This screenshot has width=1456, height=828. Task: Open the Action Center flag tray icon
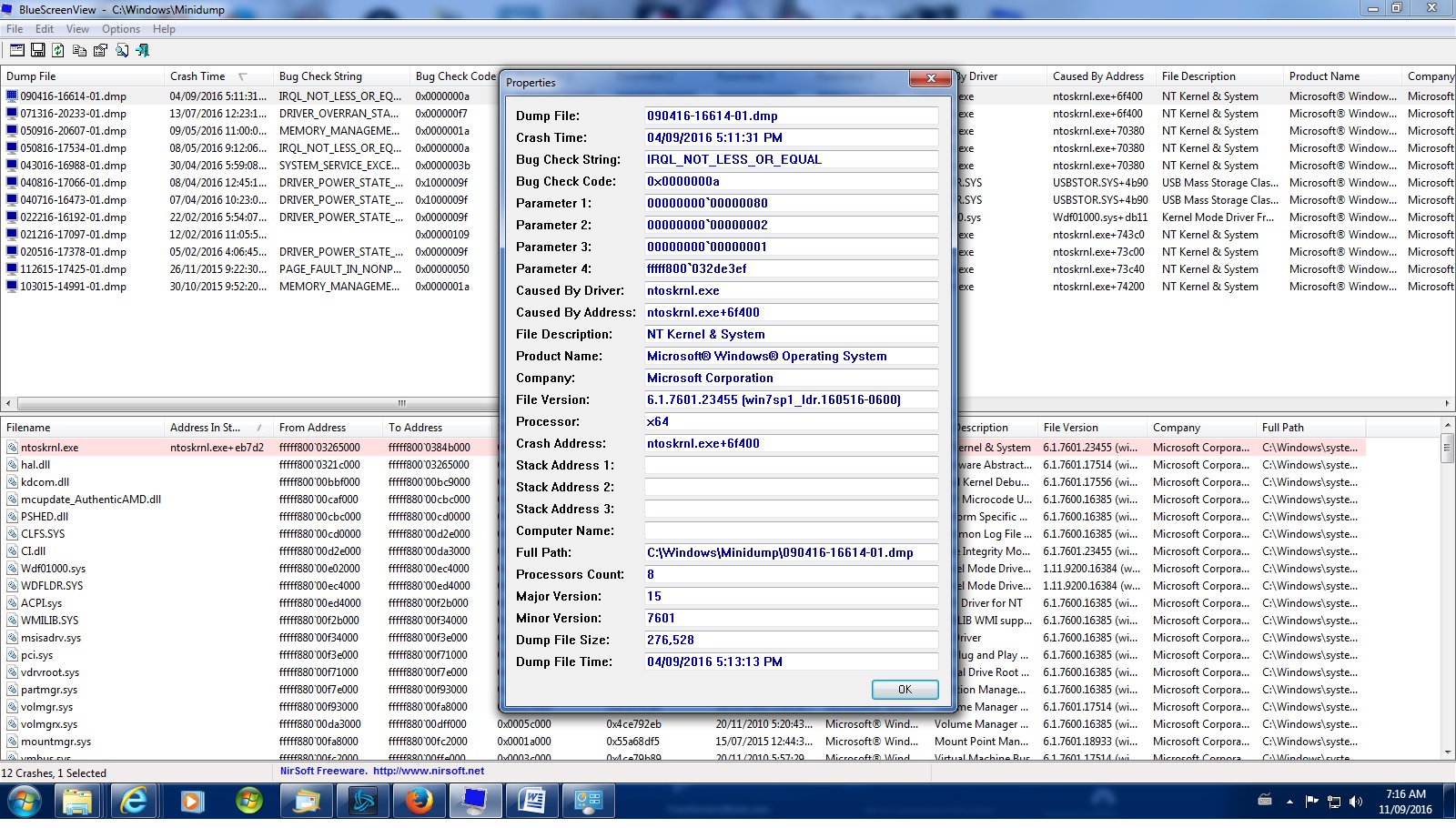pyautogui.click(x=1311, y=802)
